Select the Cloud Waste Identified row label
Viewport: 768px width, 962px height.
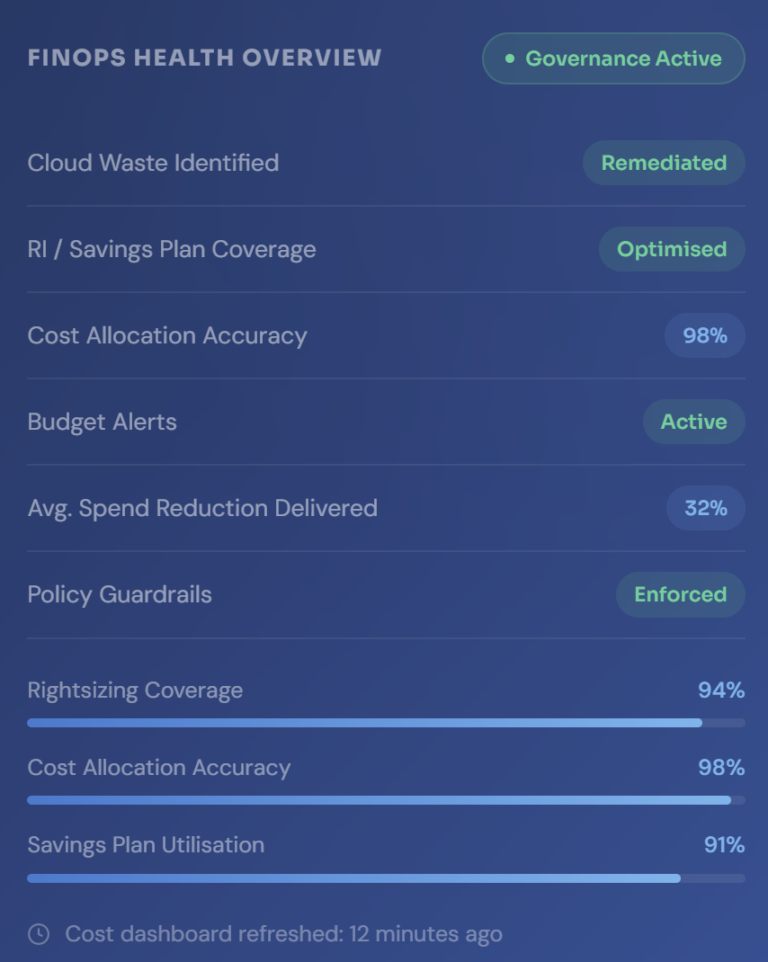pyautogui.click(x=153, y=163)
